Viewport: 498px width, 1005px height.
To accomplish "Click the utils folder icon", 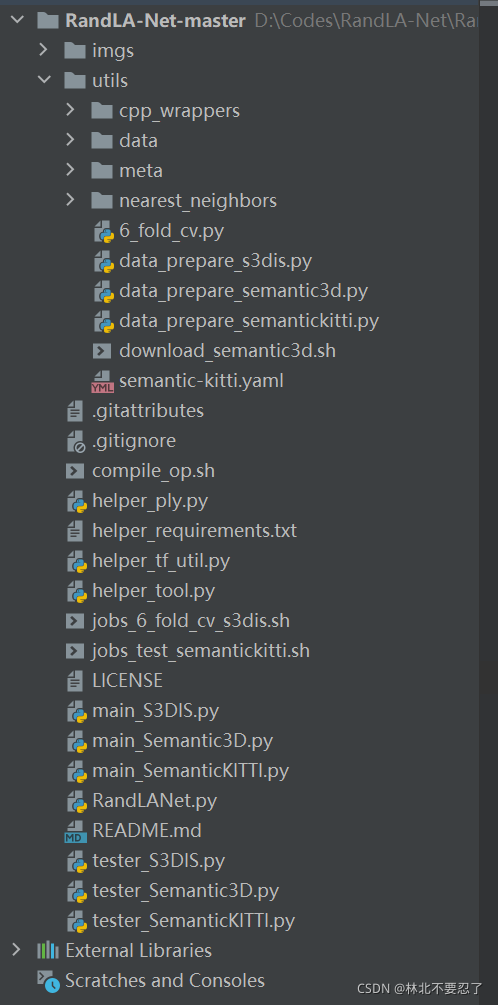I will point(76,81).
